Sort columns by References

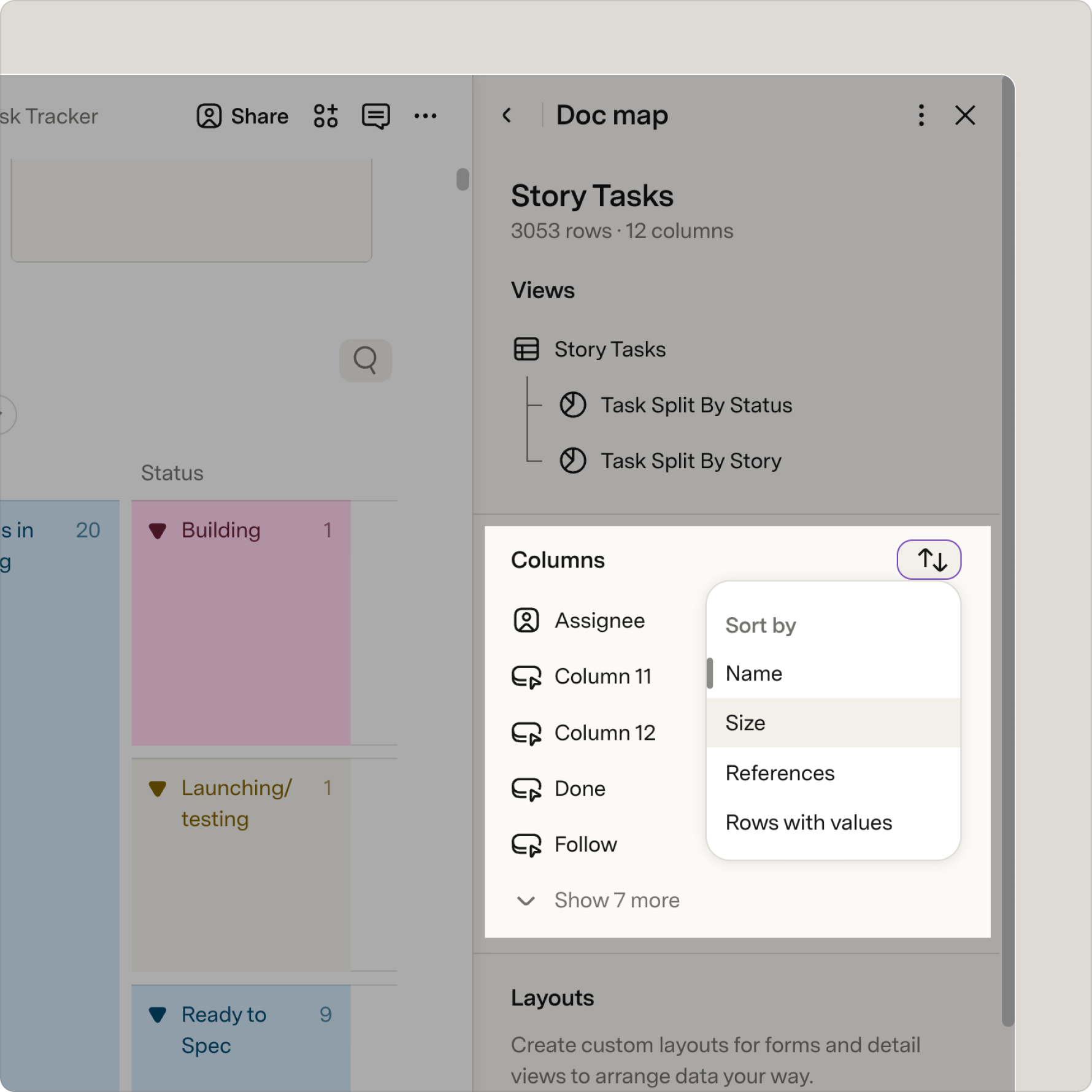pyautogui.click(x=833, y=773)
